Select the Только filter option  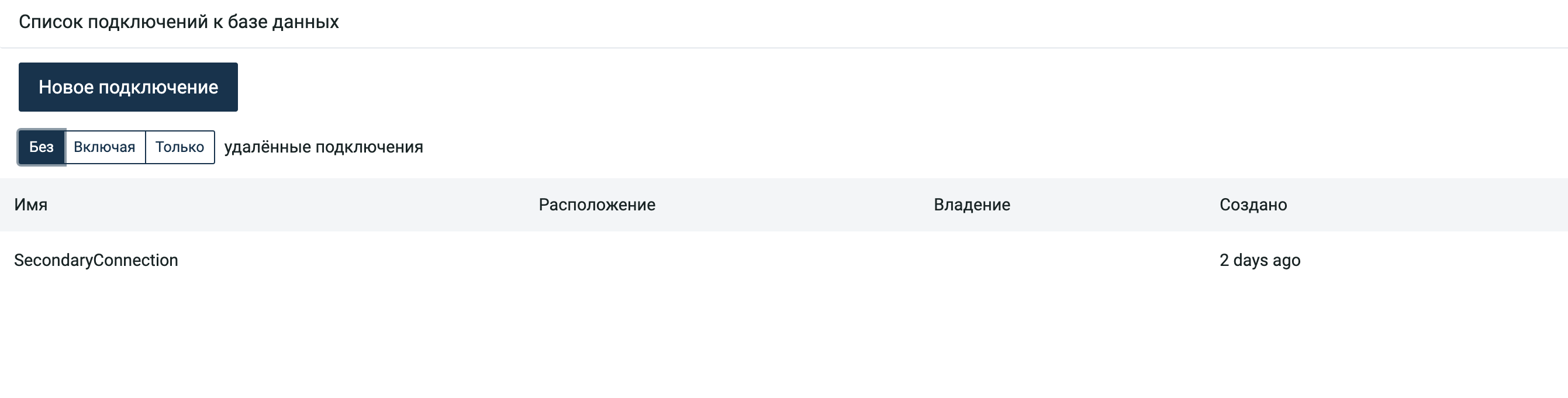coord(179,147)
